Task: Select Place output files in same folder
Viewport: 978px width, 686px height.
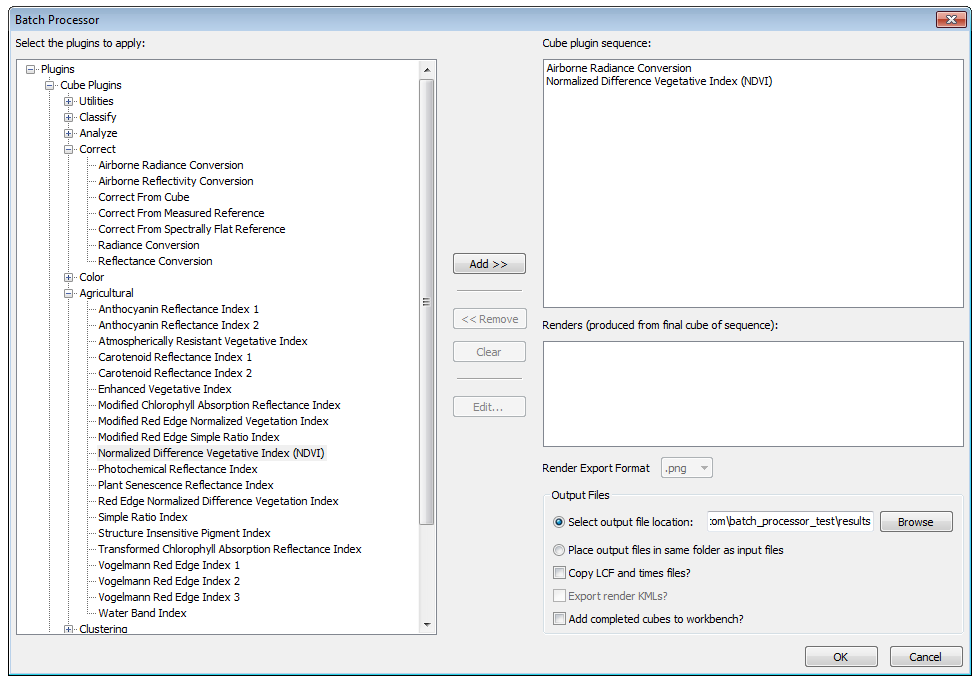Action: point(559,550)
